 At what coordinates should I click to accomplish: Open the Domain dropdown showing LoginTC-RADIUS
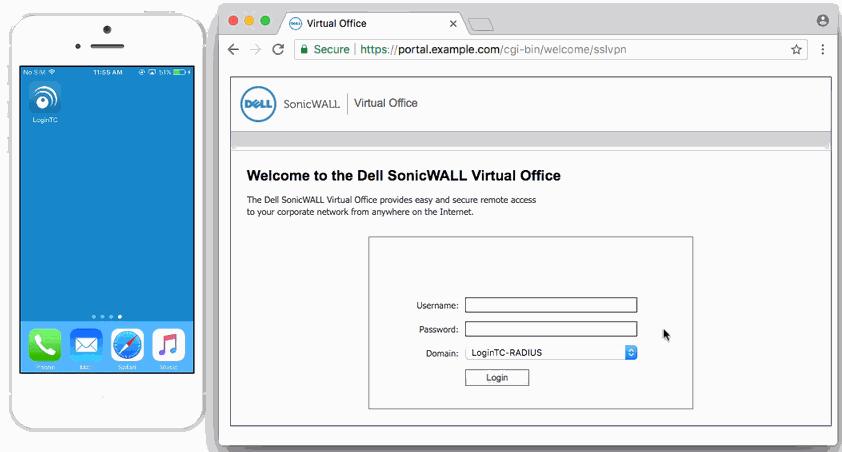point(551,353)
